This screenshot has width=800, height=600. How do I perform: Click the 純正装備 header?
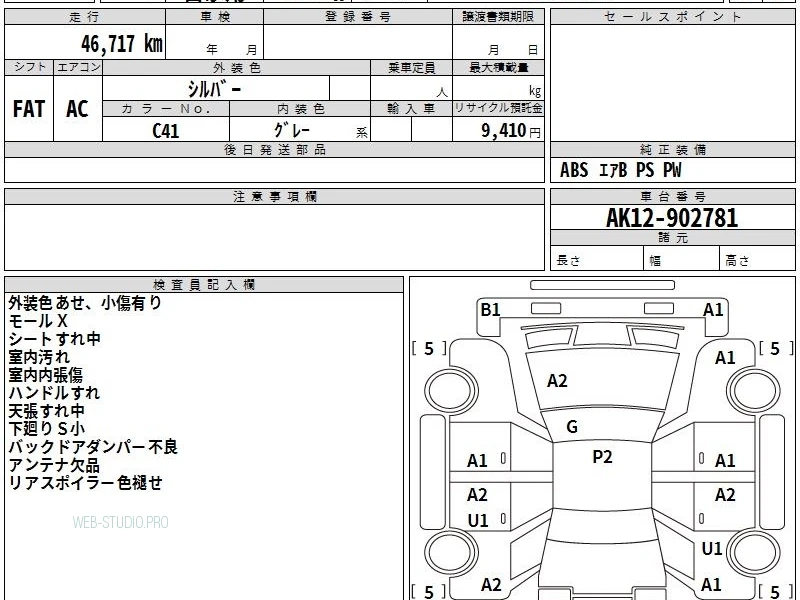[x=672, y=149]
